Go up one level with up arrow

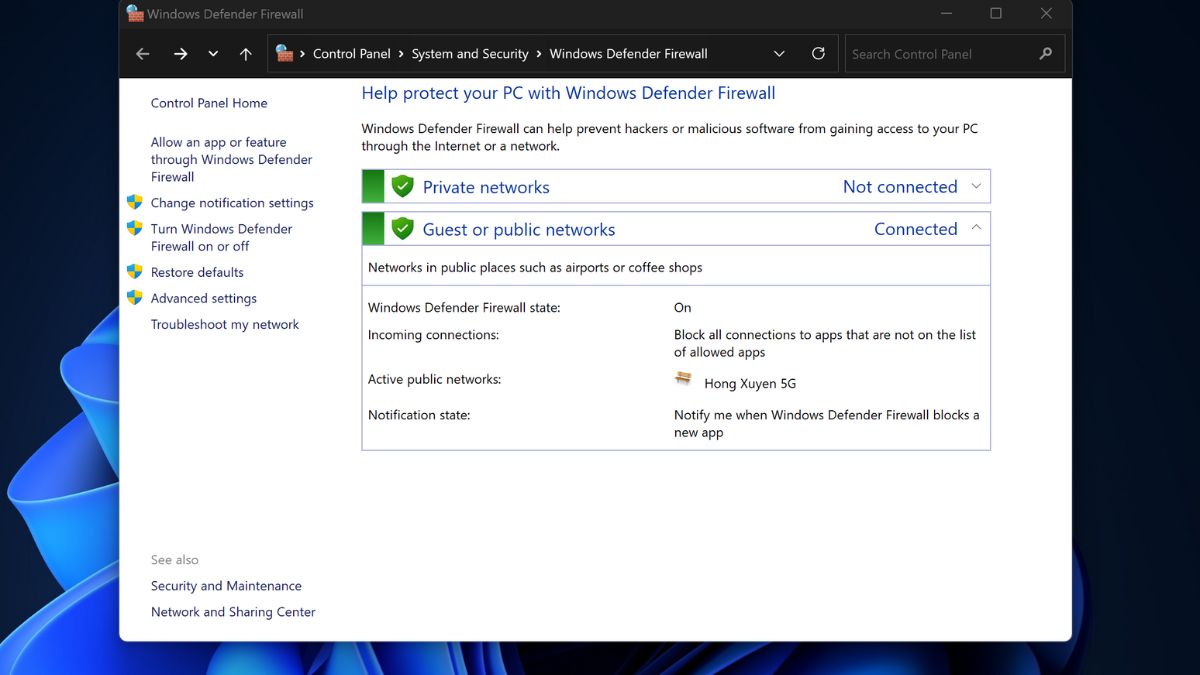coord(246,54)
